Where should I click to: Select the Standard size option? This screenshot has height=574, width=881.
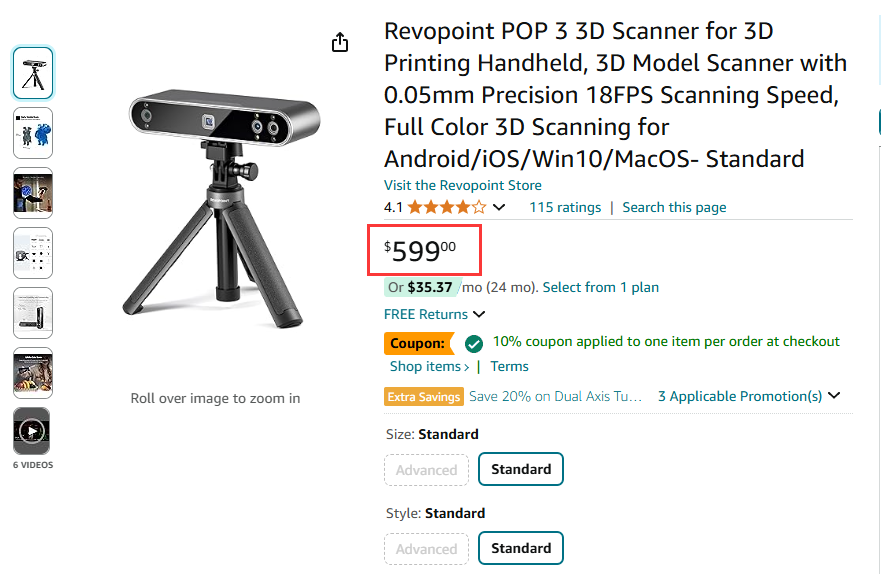pyautogui.click(x=521, y=469)
